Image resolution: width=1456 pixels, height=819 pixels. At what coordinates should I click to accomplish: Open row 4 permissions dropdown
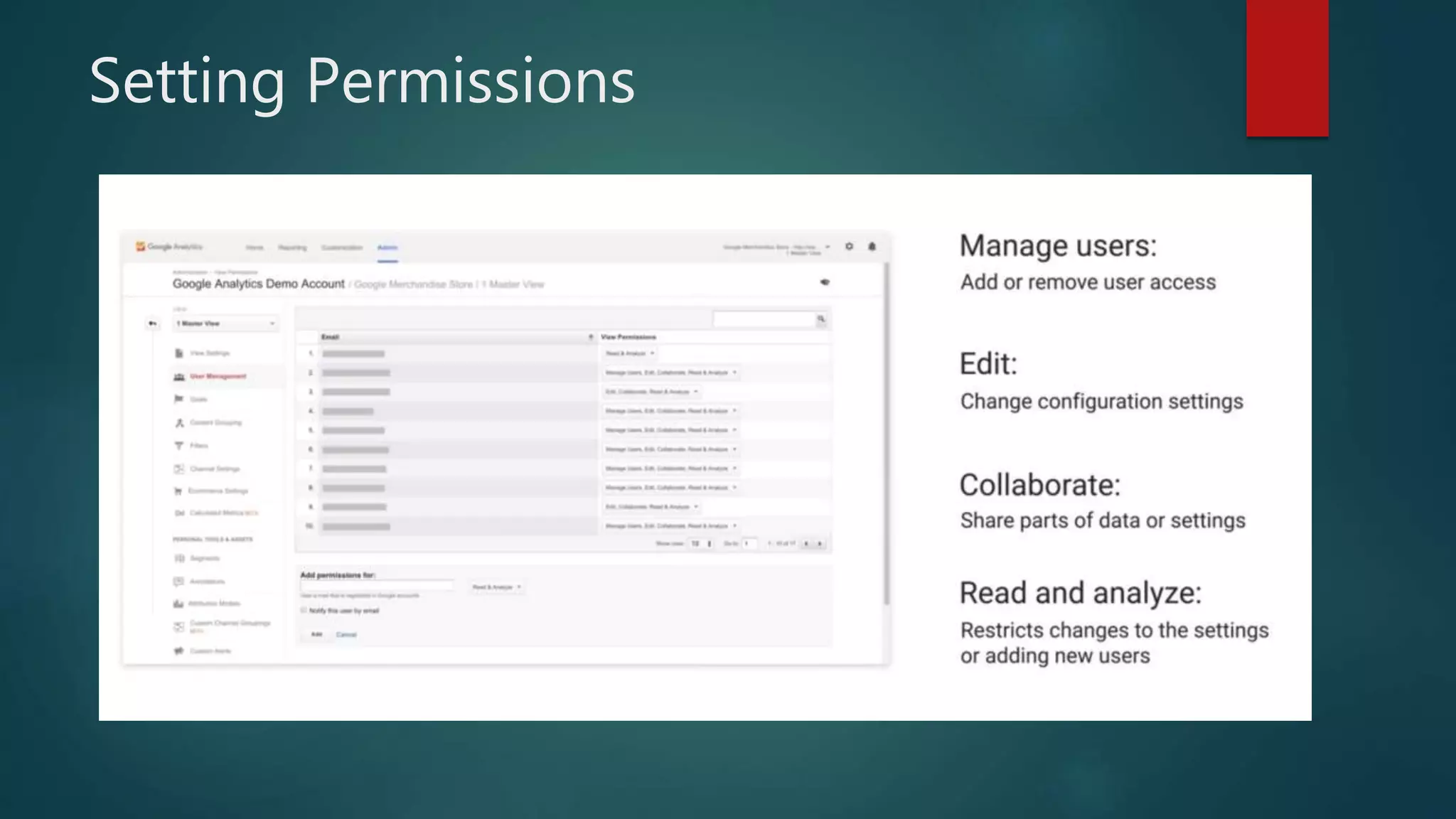coord(671,411)
